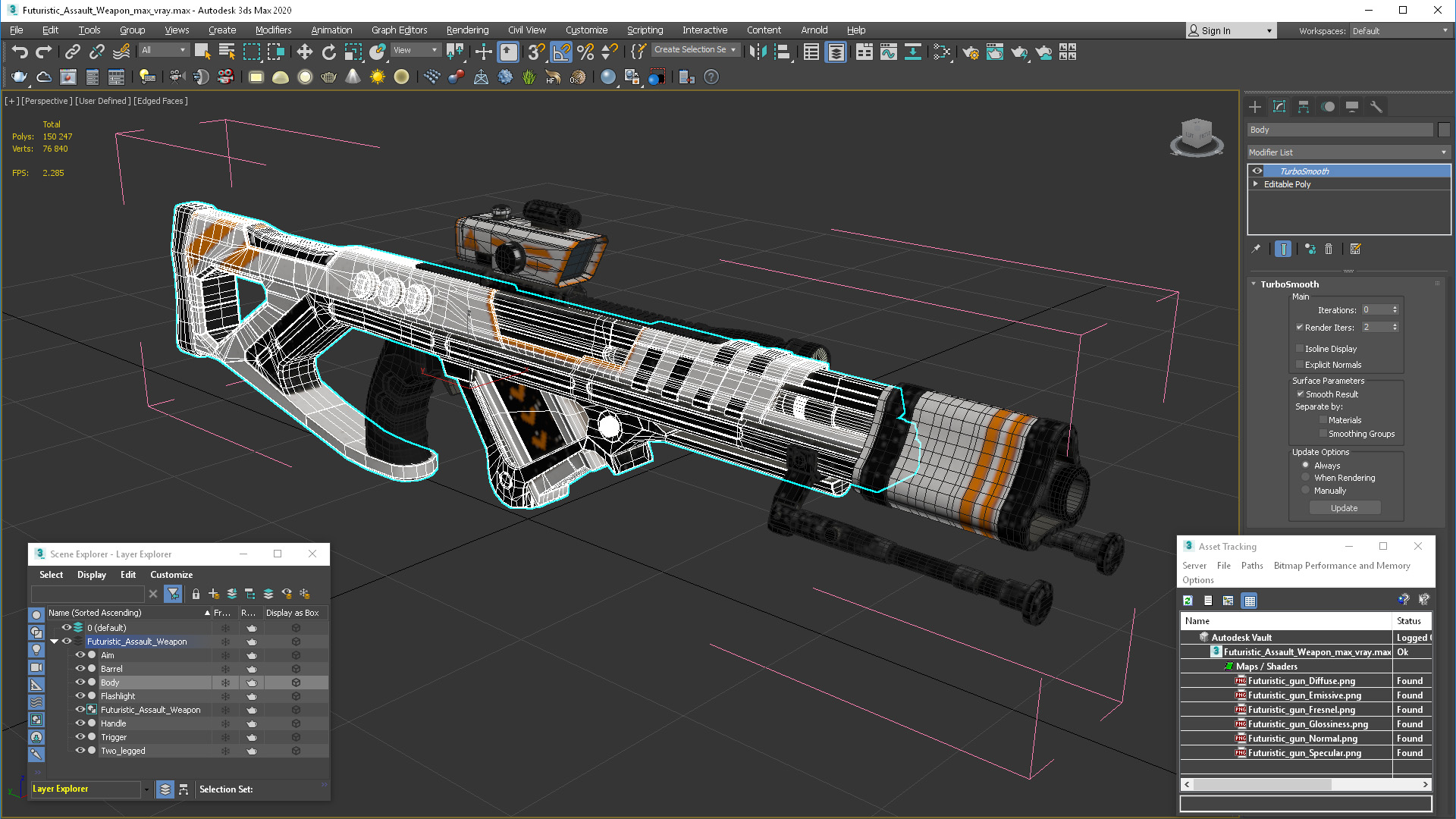Screen dimensions: 1456x819
Task: Collapse Futuristic_Assault_Weapon layer tree
Action: coord(55,642)
